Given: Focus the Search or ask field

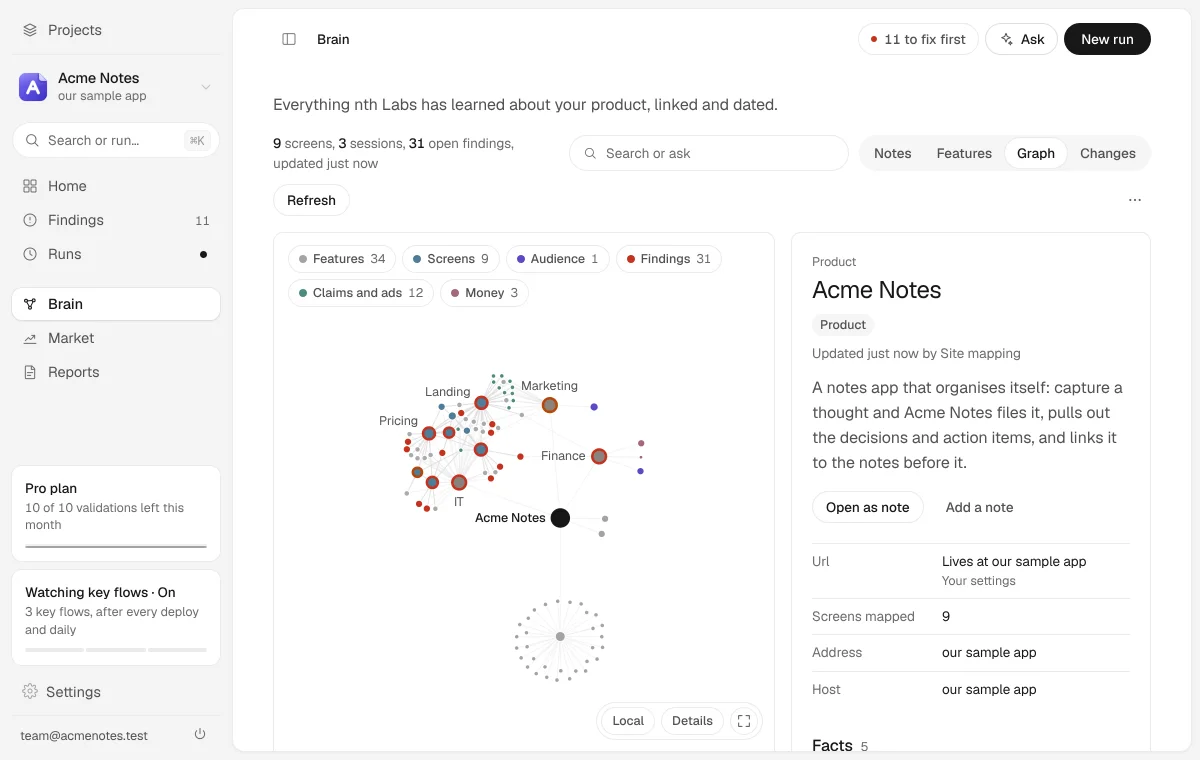Looking at the screenshot, I should coord(709,153).
